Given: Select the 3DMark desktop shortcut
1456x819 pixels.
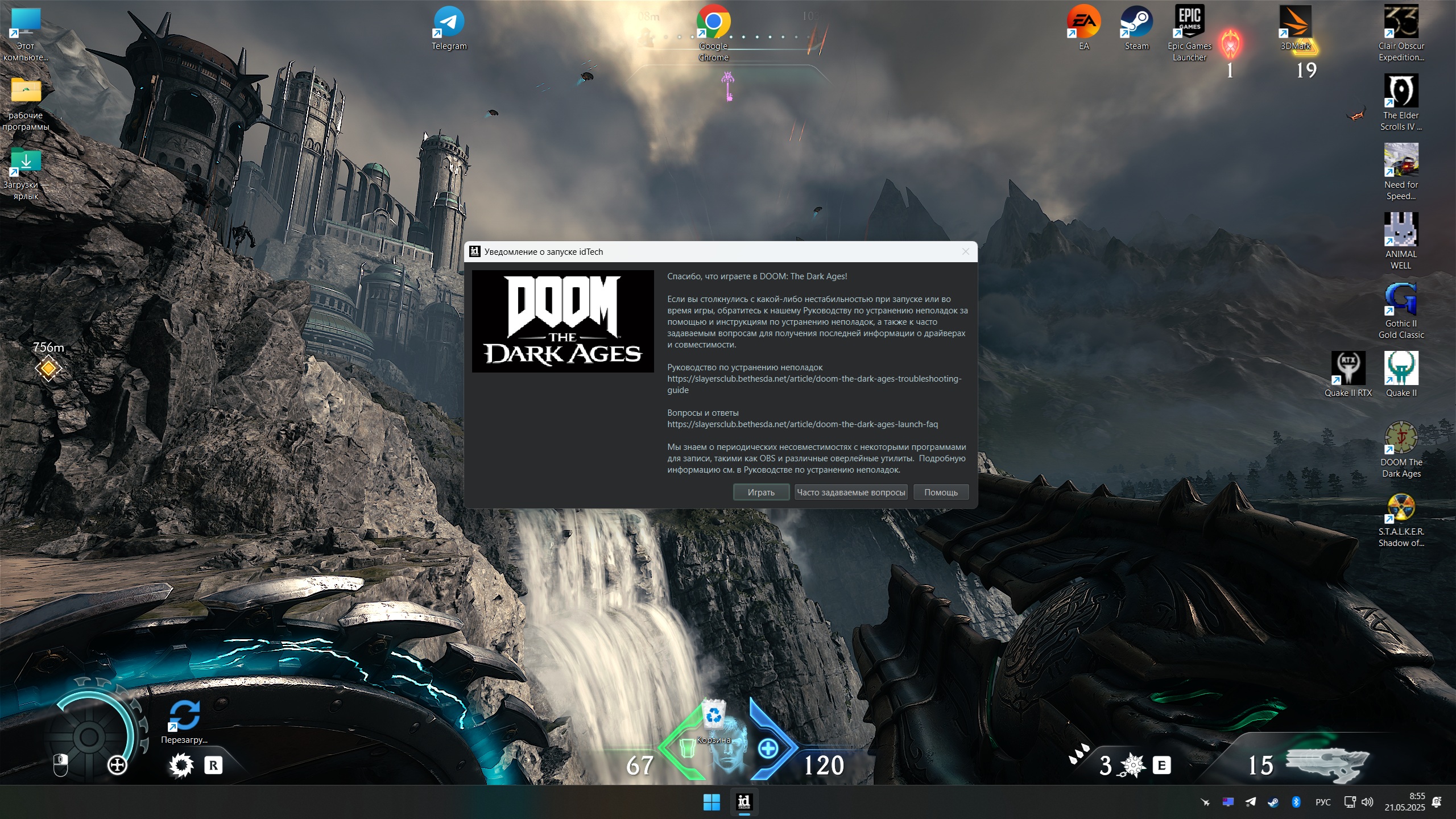Looking at the screenshot, I should pyautogui.click(x=1295, y=28).
